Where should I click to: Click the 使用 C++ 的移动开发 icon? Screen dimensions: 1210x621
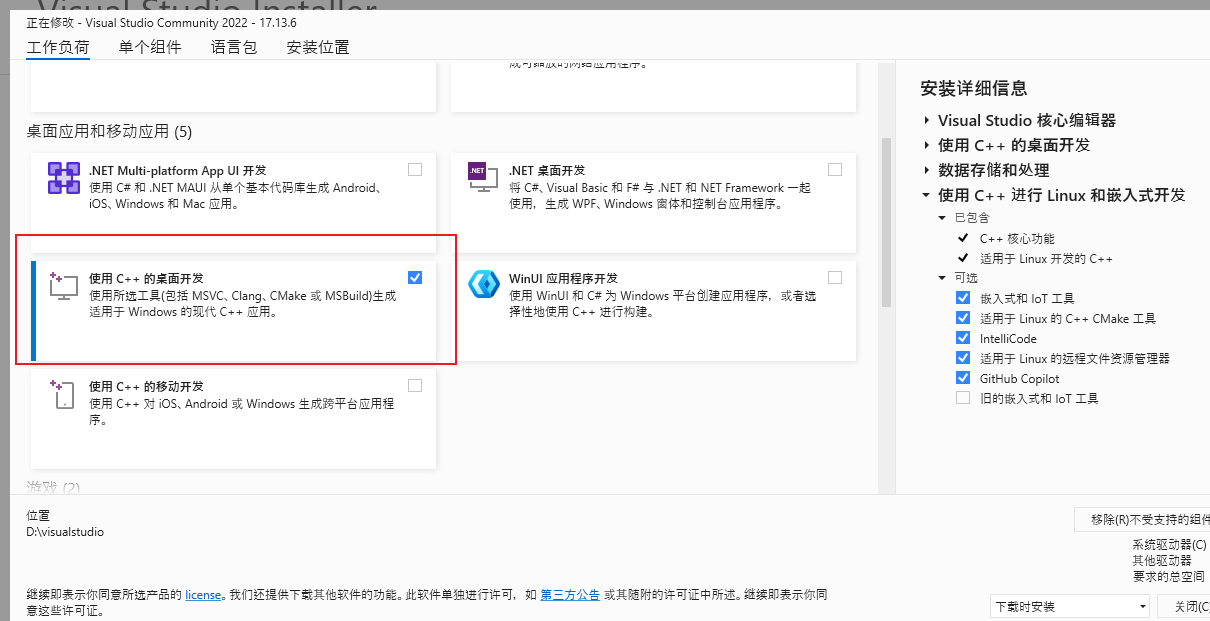coord(63,395)
